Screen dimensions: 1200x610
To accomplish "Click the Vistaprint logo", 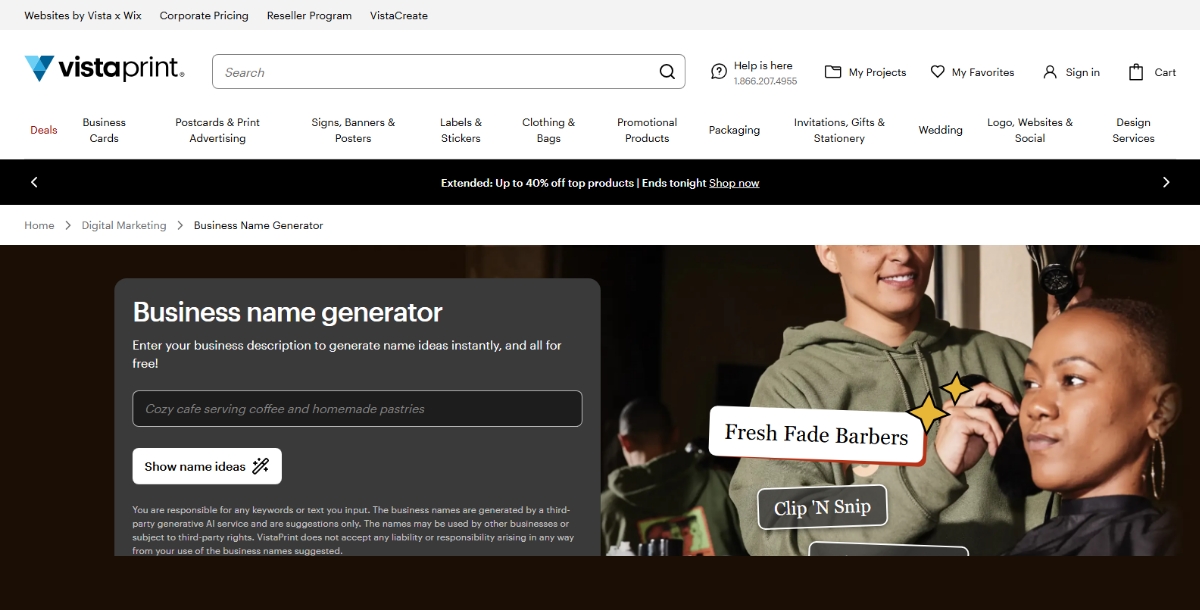I will [x=104, y=69].
